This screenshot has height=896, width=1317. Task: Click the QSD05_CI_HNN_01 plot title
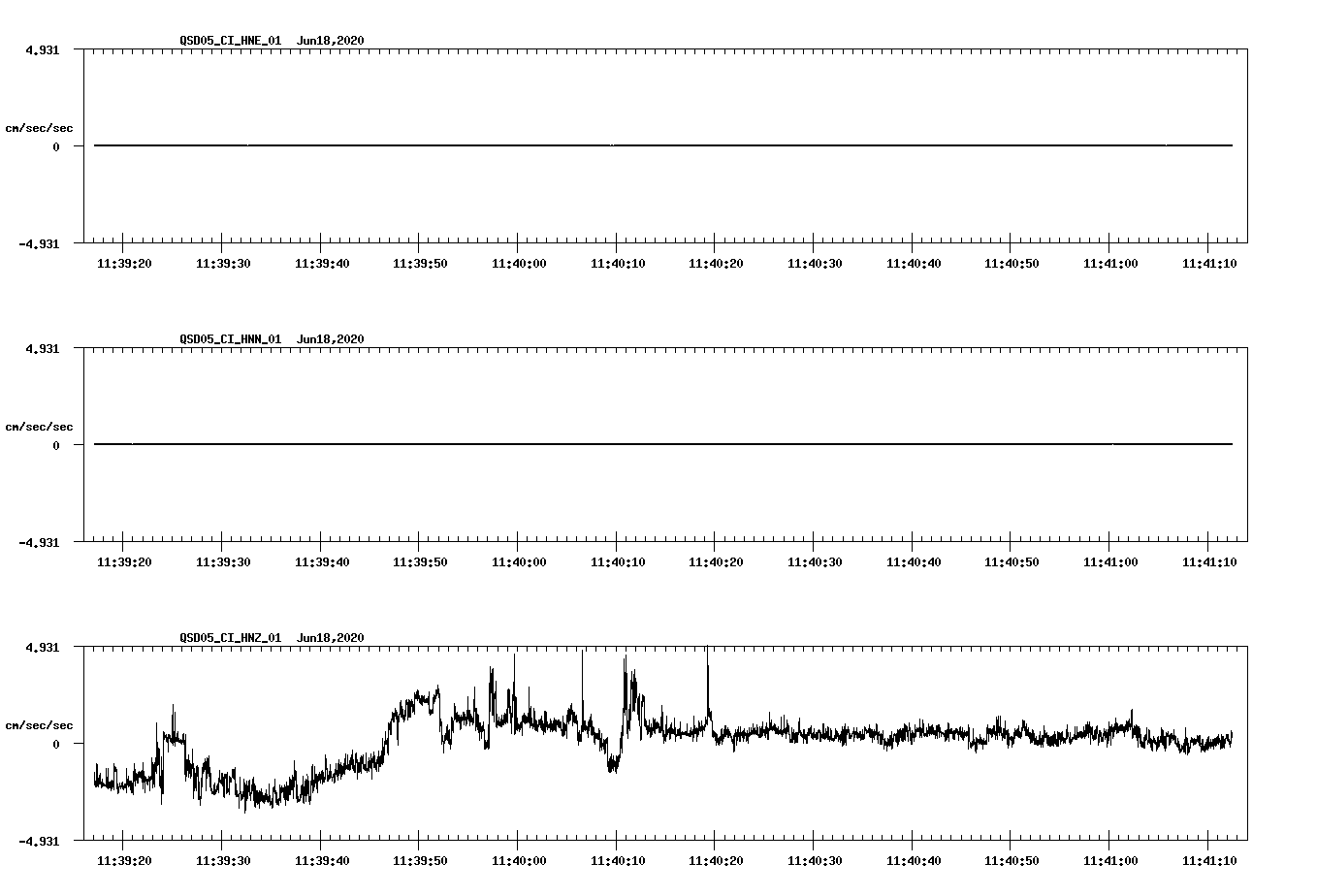(272, 339)
